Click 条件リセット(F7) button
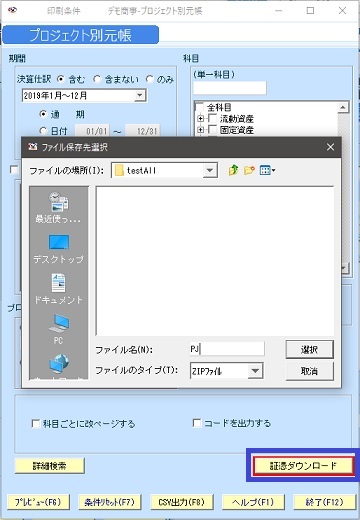Screen dimensions: 360x520 click(x=109, y=502)
